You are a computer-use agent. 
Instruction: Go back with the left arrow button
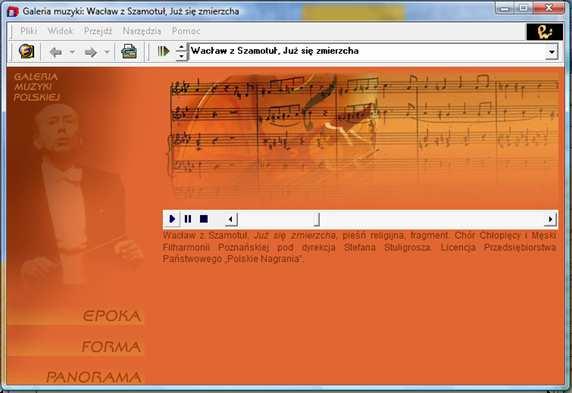tap(55, 52)
